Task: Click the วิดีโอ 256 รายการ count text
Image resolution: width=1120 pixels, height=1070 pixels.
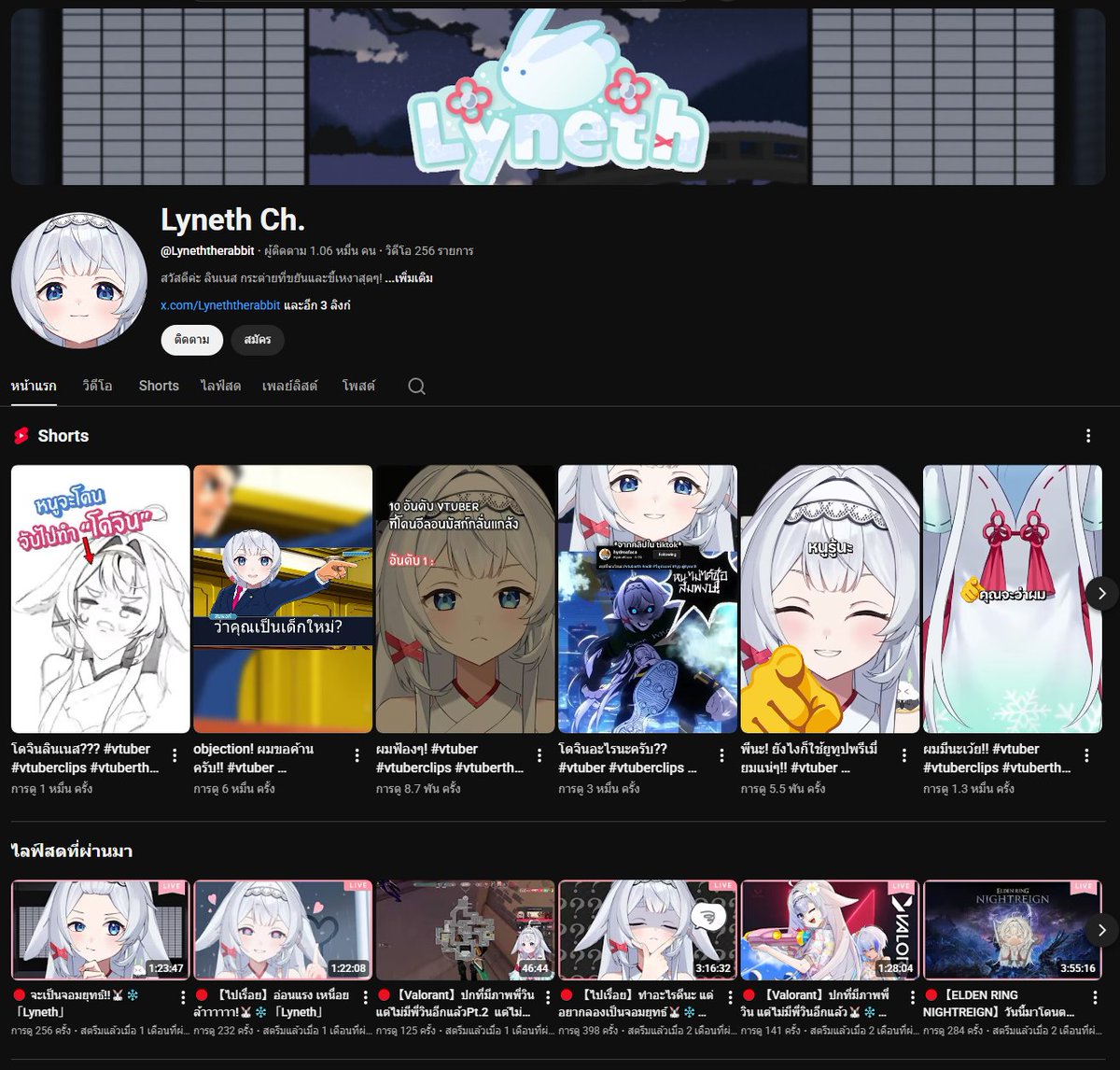Action: point(429,251)
